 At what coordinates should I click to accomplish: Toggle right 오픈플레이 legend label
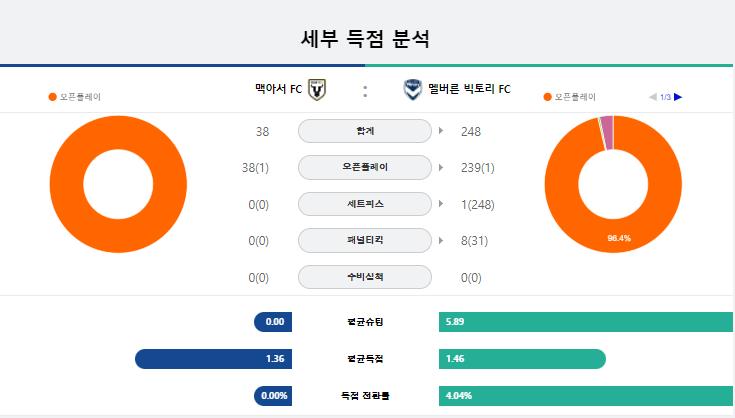pos(575,97)
